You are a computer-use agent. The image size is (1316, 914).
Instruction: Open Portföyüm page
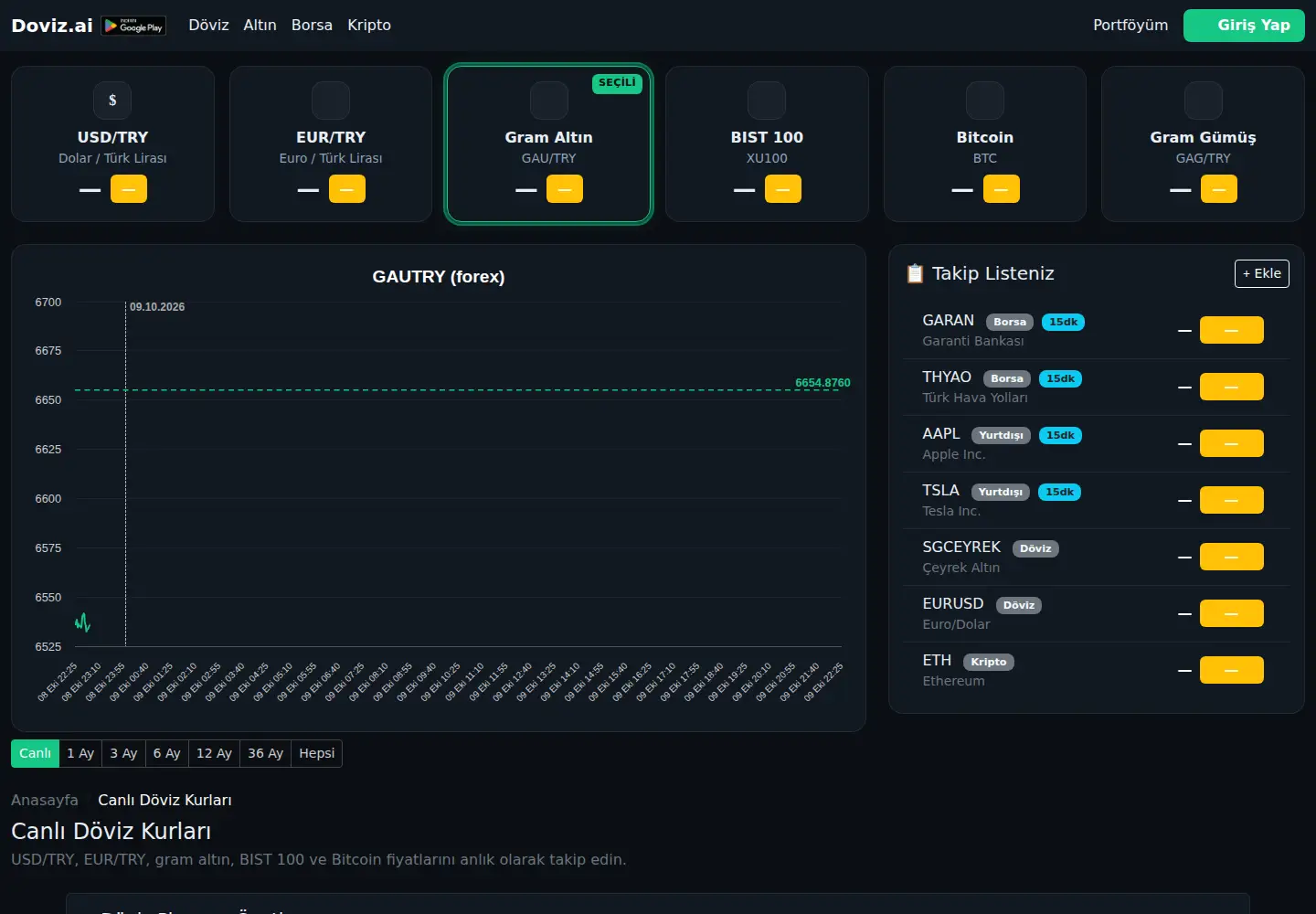(1130, 26)
